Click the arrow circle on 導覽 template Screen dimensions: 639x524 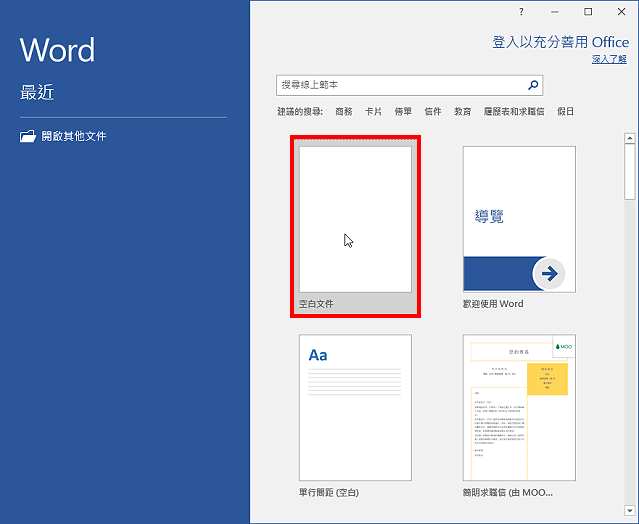tap(549, 273)
